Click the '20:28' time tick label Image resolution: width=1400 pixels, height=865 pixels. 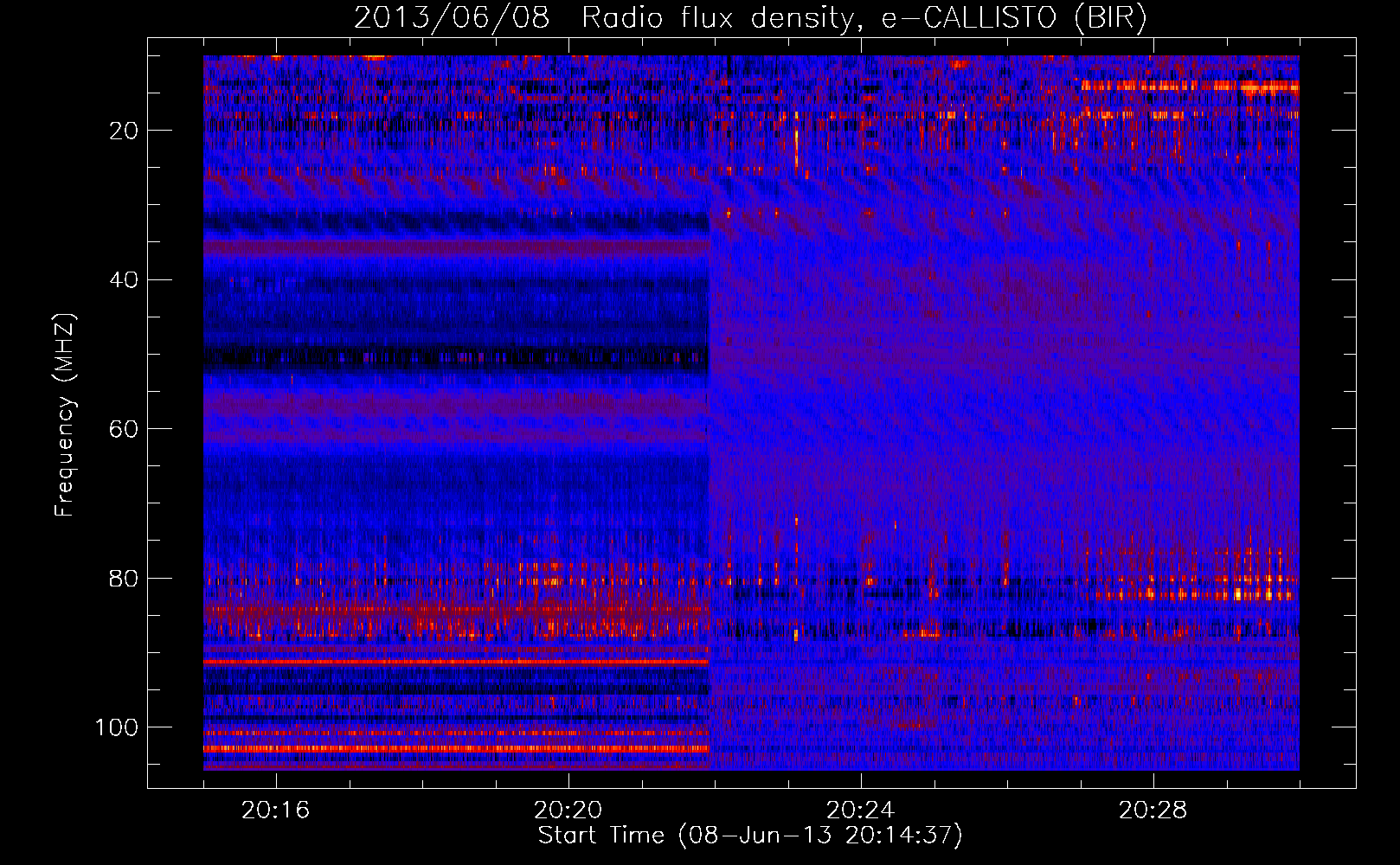(1153, 811)
